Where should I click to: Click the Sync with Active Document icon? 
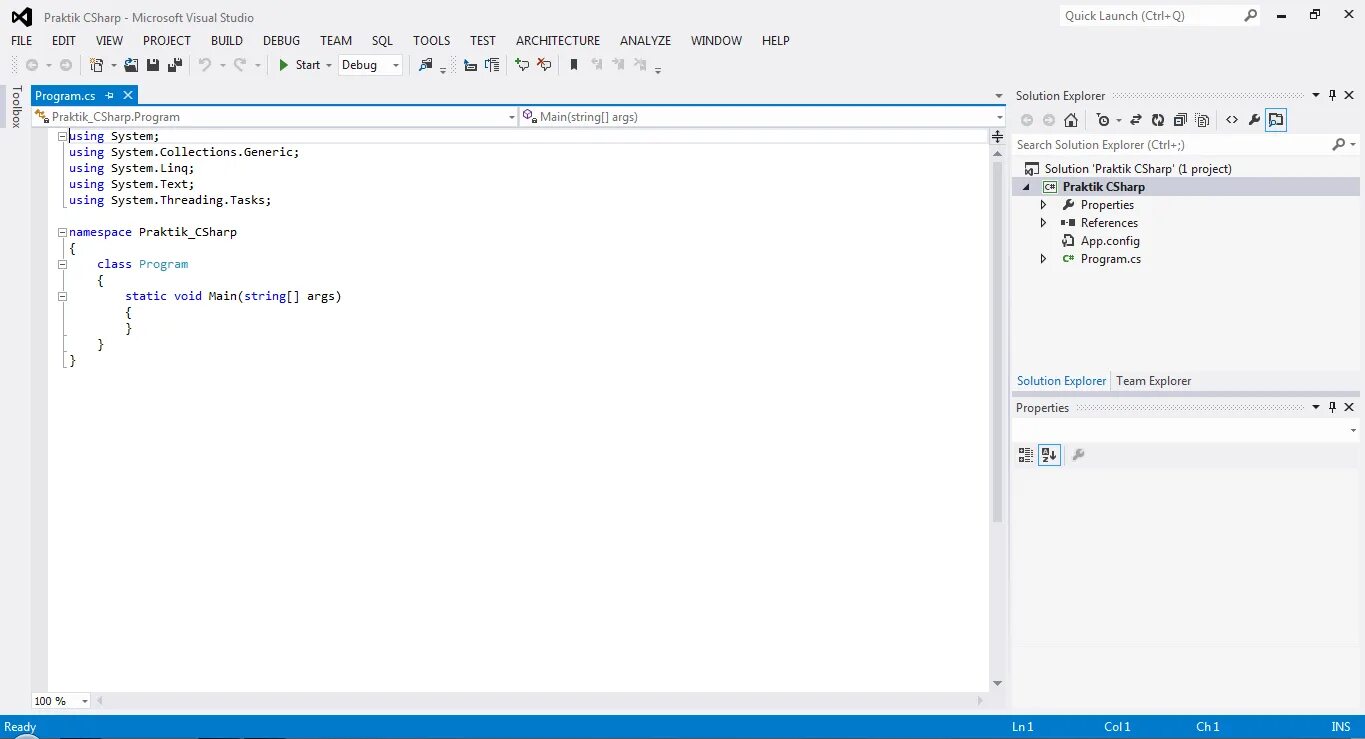[1136, 120]
